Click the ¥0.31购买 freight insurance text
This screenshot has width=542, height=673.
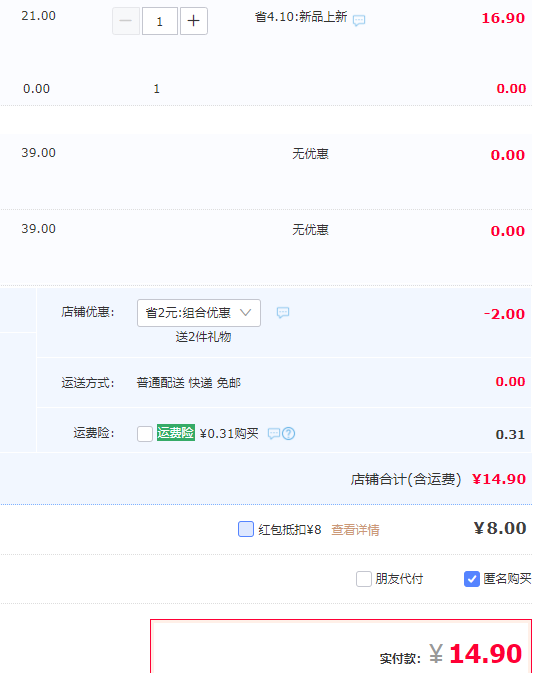(x=229, y=434)
